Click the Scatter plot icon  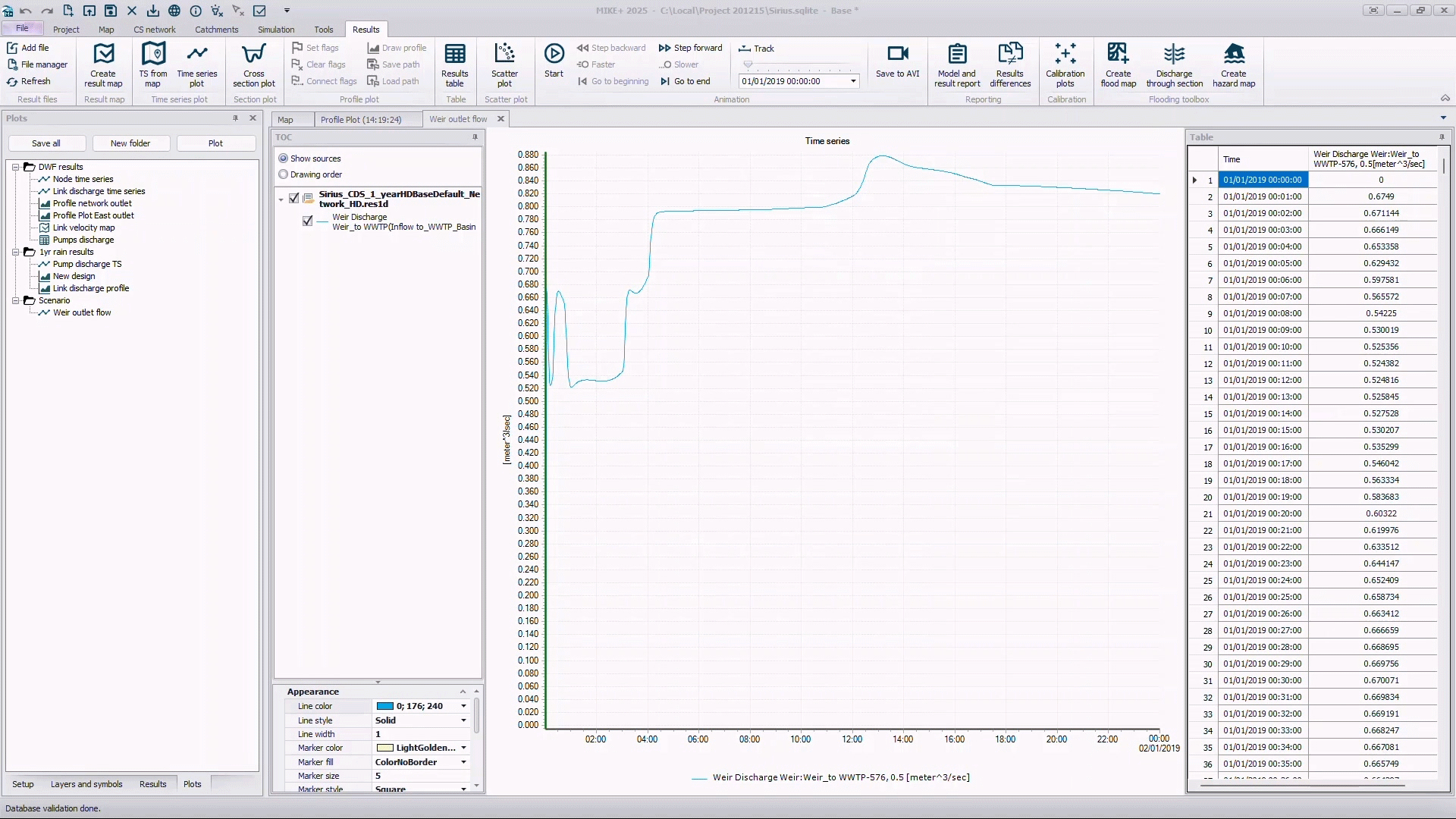(x=504, y=55)
